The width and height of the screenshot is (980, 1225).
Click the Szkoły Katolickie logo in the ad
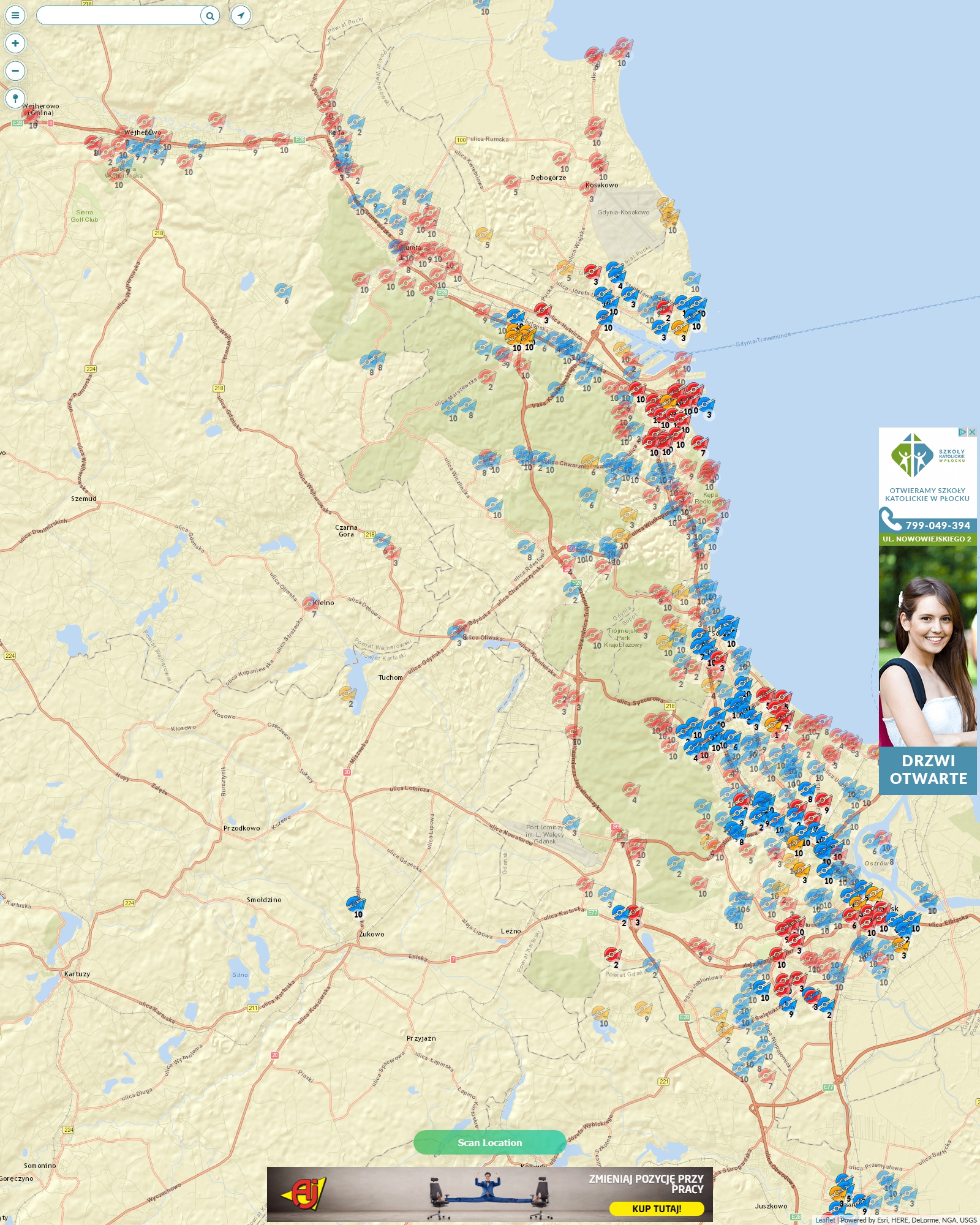928,455
